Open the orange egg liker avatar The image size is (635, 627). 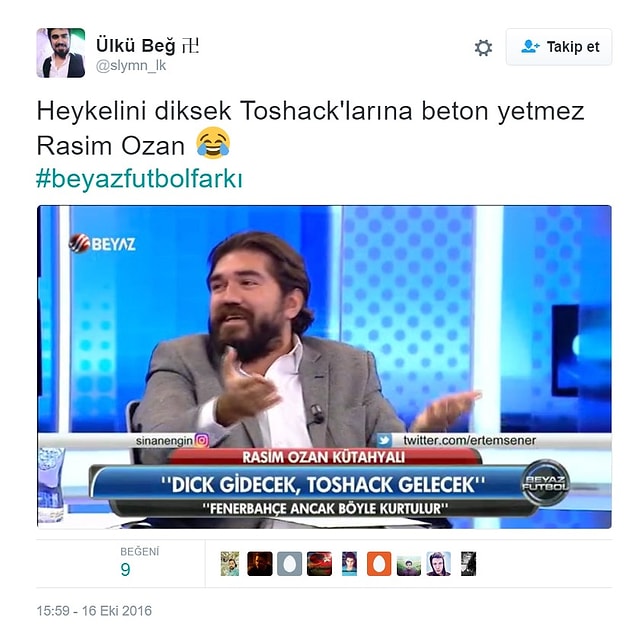[x=379, y=563]
